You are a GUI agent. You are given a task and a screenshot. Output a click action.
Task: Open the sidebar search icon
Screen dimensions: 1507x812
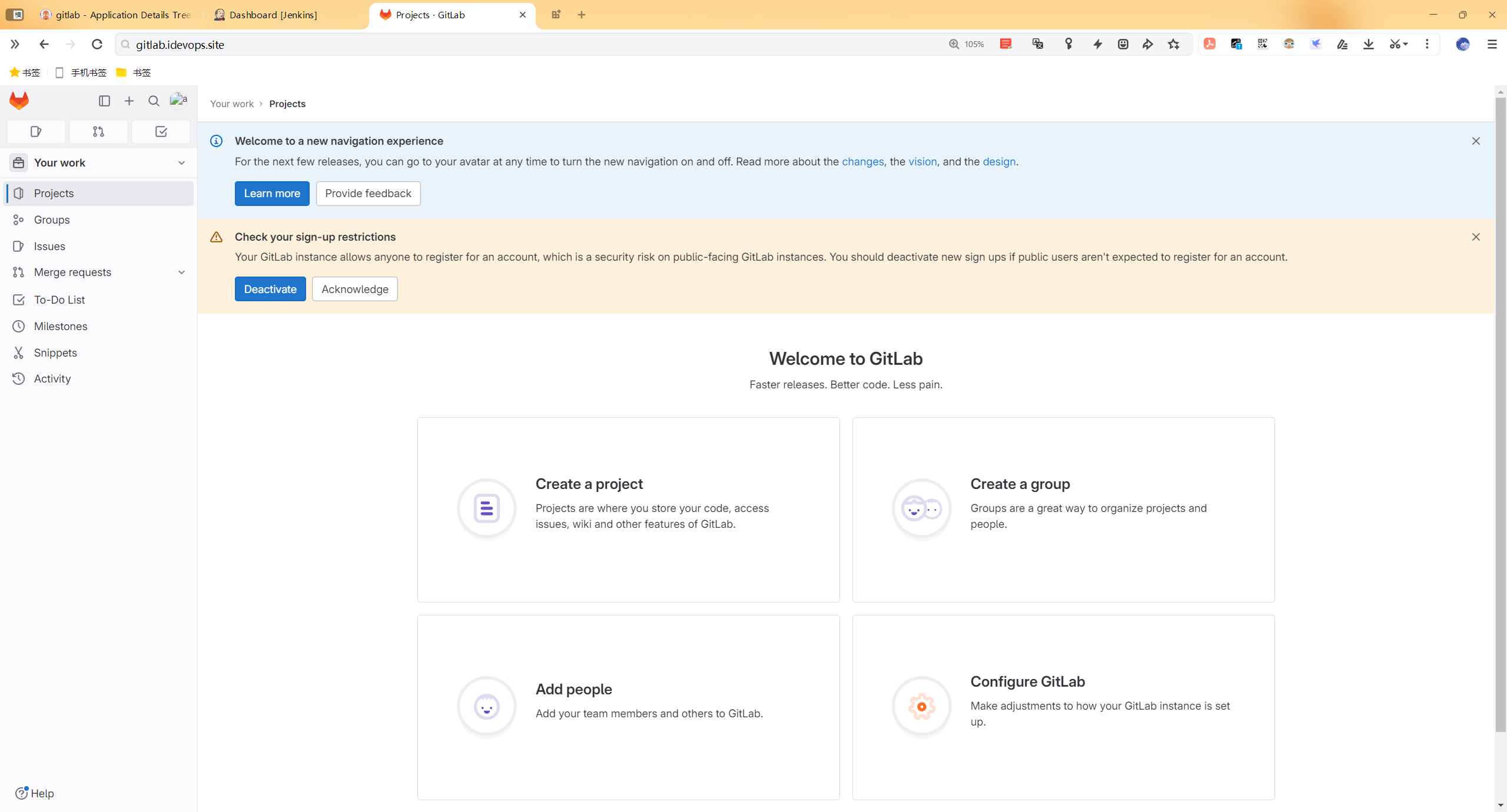click(x=154, y=101)
